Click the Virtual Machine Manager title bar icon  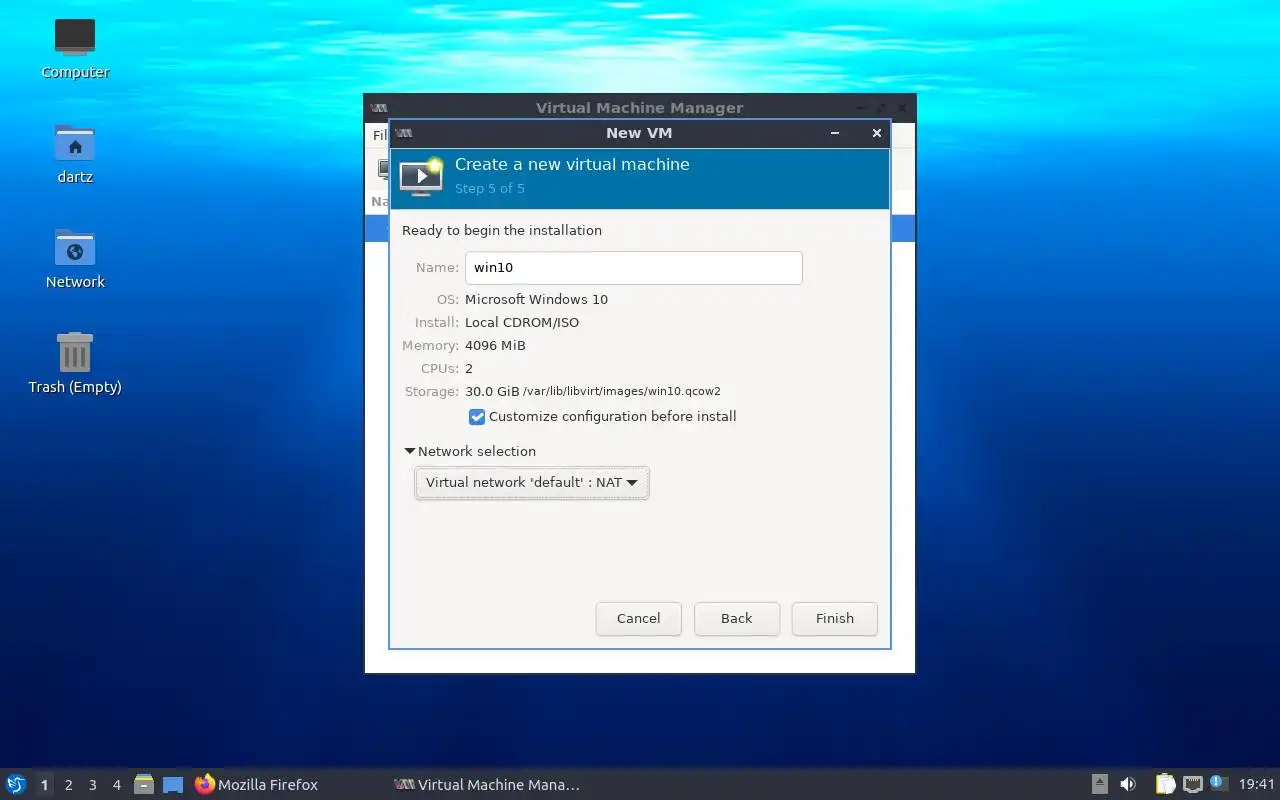pyautogui.click(x=379, y=108)
